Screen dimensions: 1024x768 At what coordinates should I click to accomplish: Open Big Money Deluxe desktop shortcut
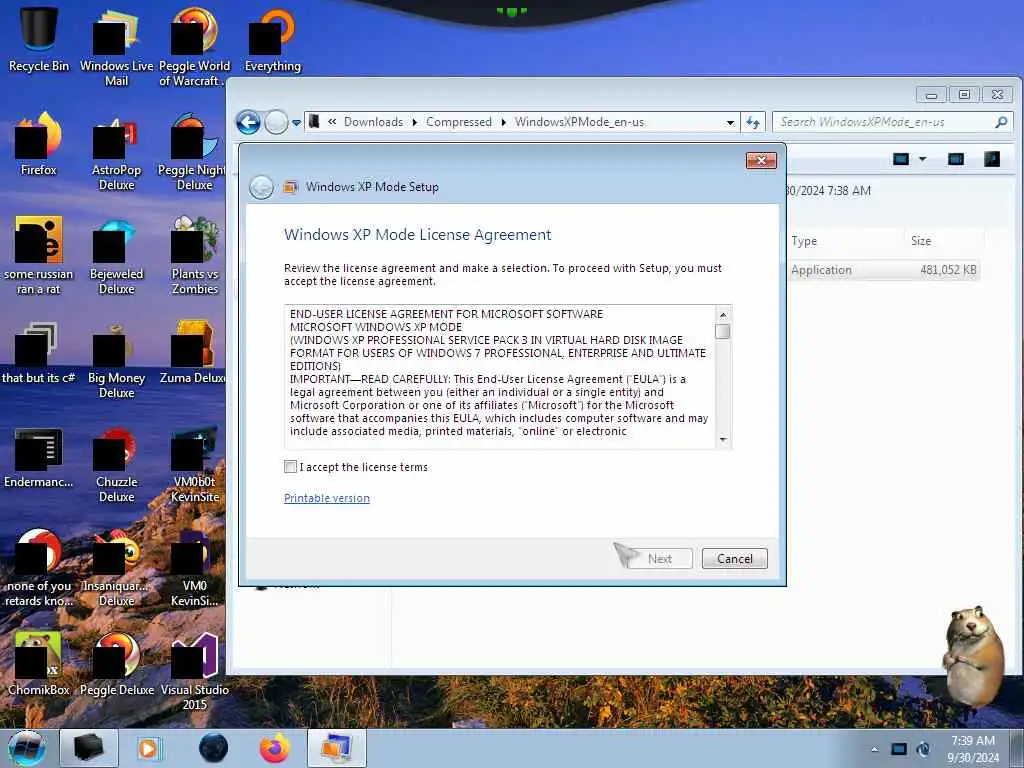(x=116, y=360)
